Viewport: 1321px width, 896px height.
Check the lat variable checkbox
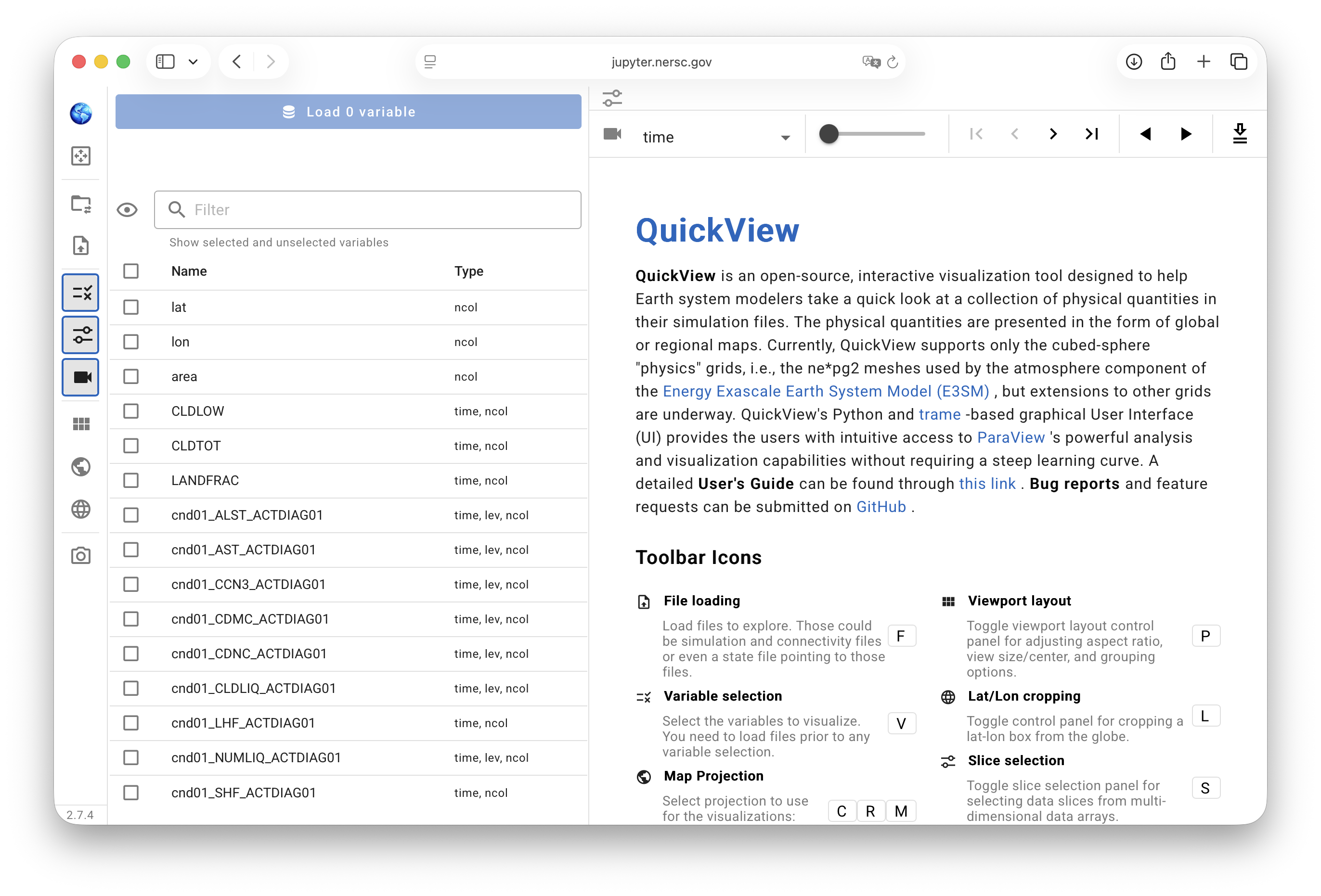(x=131, y=307)
